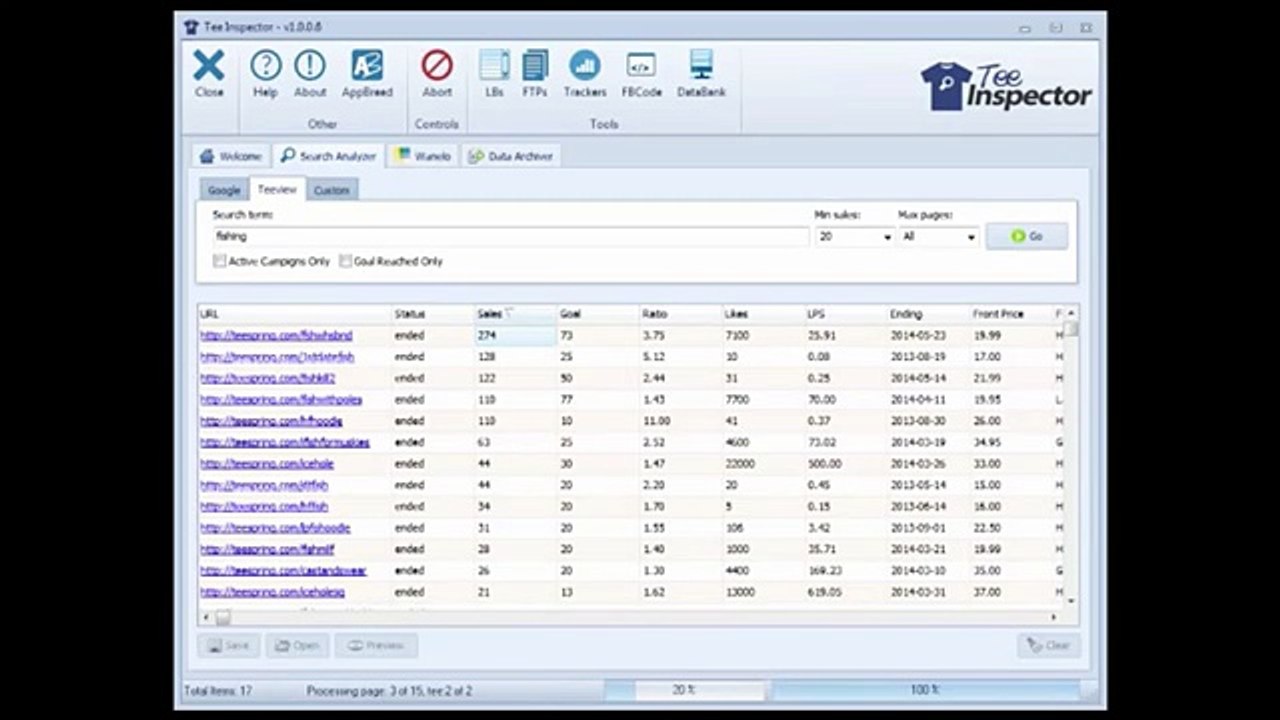Open the Custom sub-tab
The height and width of the screenshot is (720, 1280).
click(x=332, y=190)
